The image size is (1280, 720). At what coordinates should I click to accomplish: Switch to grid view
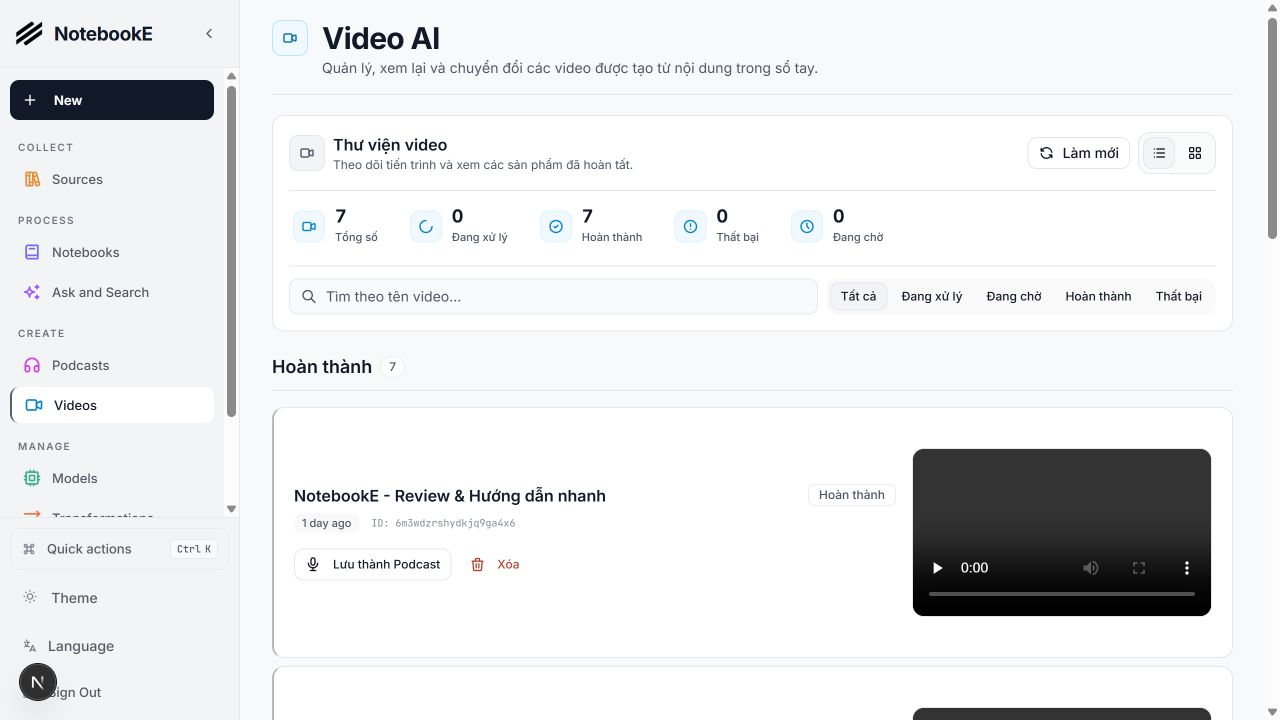tap(1195, 153)
